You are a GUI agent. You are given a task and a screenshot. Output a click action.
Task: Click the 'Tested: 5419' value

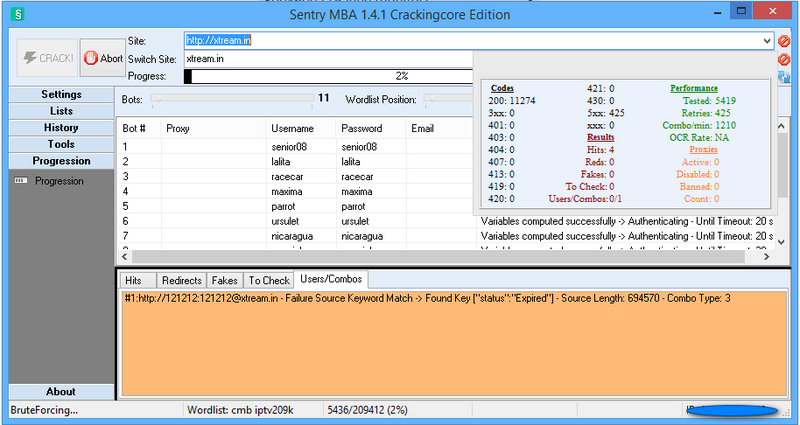pyautogui.click(x=709, y=101)
